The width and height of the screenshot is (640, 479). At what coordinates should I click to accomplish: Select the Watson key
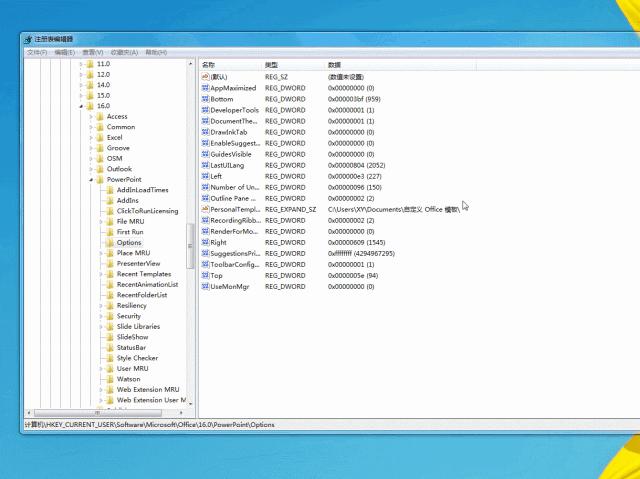128,379
